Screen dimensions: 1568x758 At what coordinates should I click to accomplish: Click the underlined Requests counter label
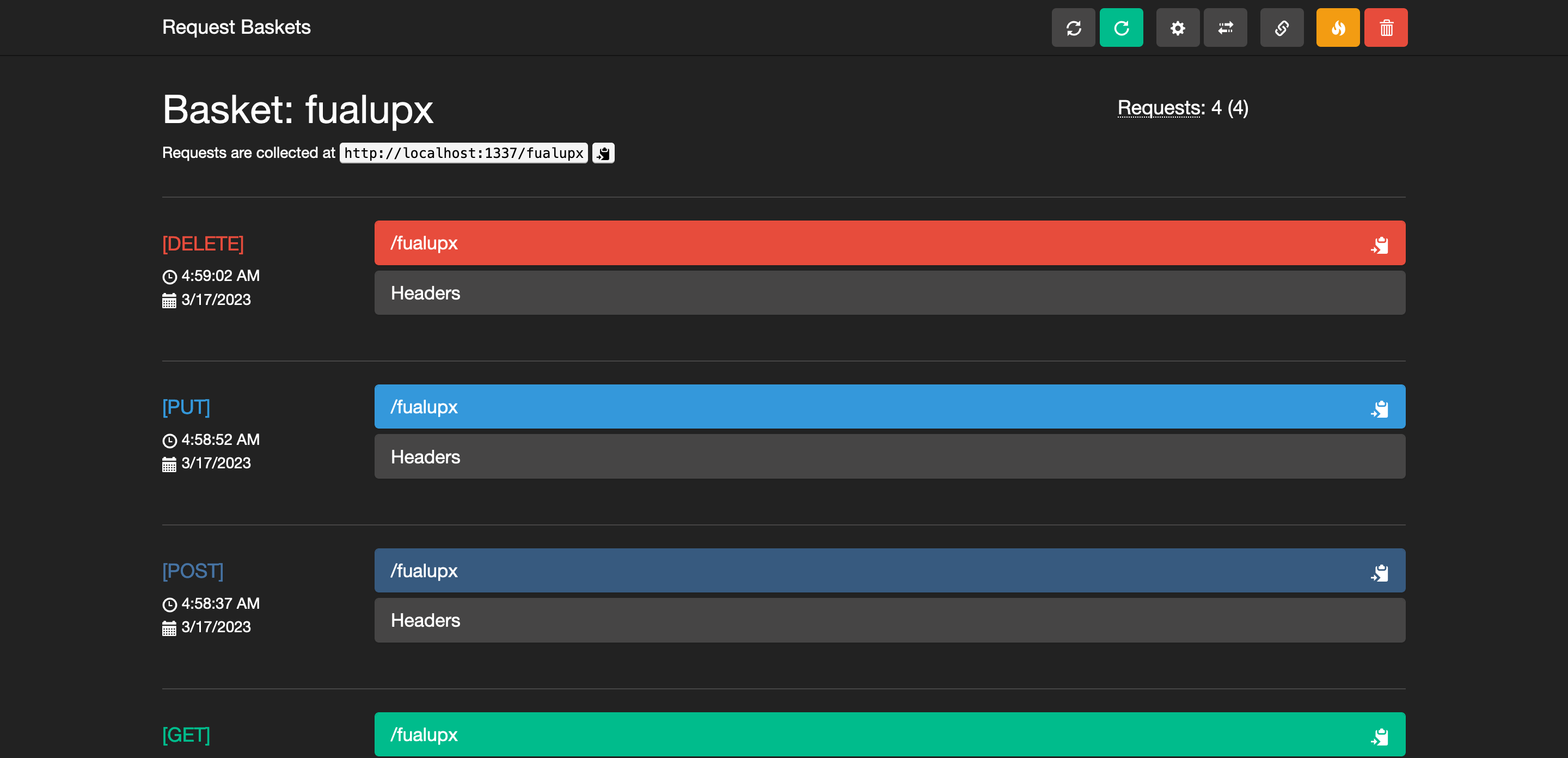point(1160,108)
